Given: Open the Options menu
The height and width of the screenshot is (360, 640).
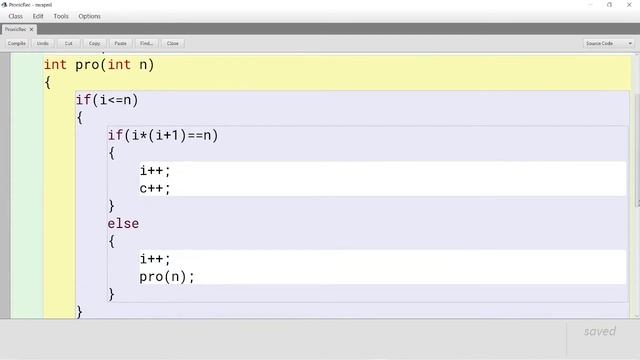Looking at the screenshot, I should point(89,16).
